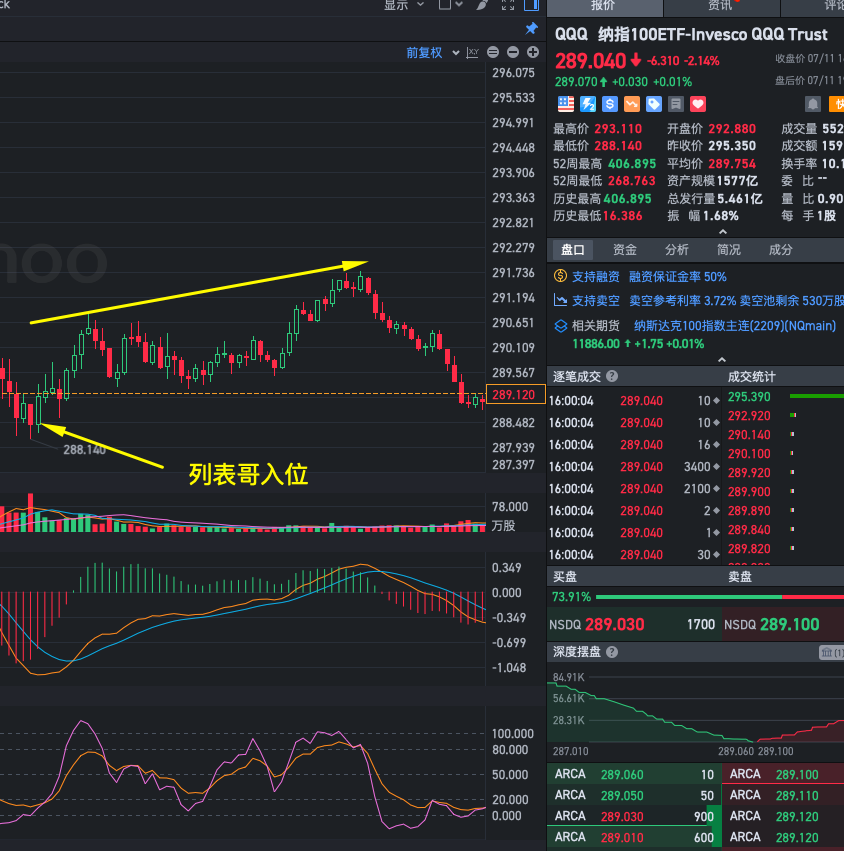
Task: Click the 支持卖空 downtrend chart icon
Action: [x=560, y=300]
